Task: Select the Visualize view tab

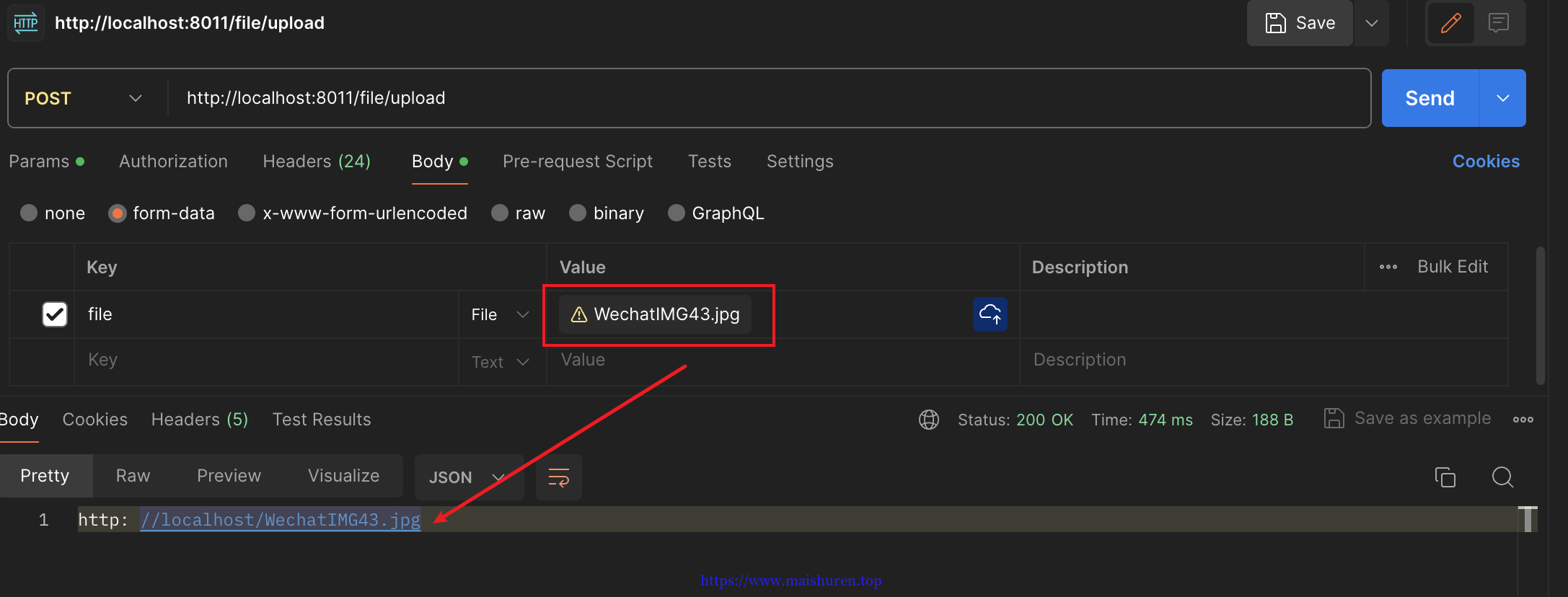Action: coord(343,476)
